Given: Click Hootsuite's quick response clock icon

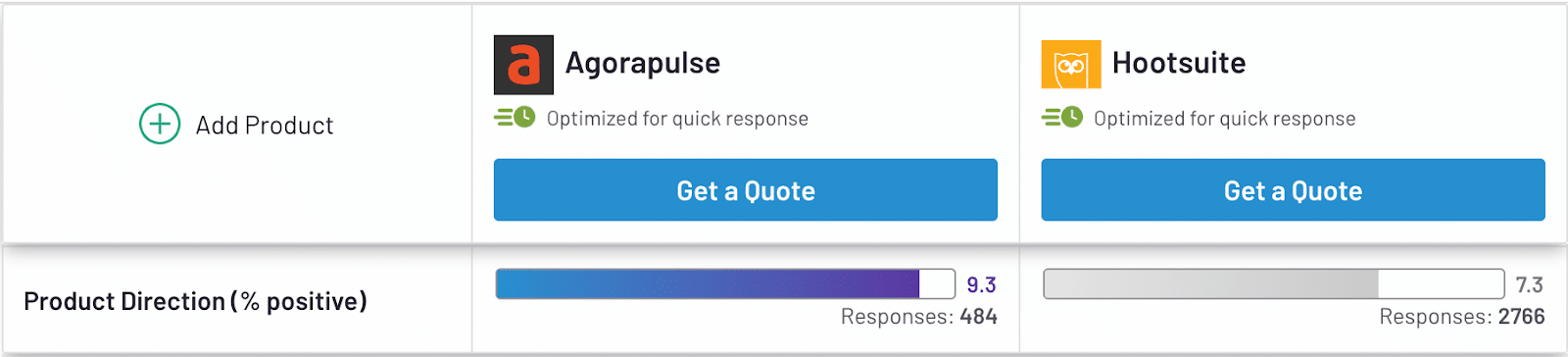Looking at the screenshot, I should coord(1062,118).
